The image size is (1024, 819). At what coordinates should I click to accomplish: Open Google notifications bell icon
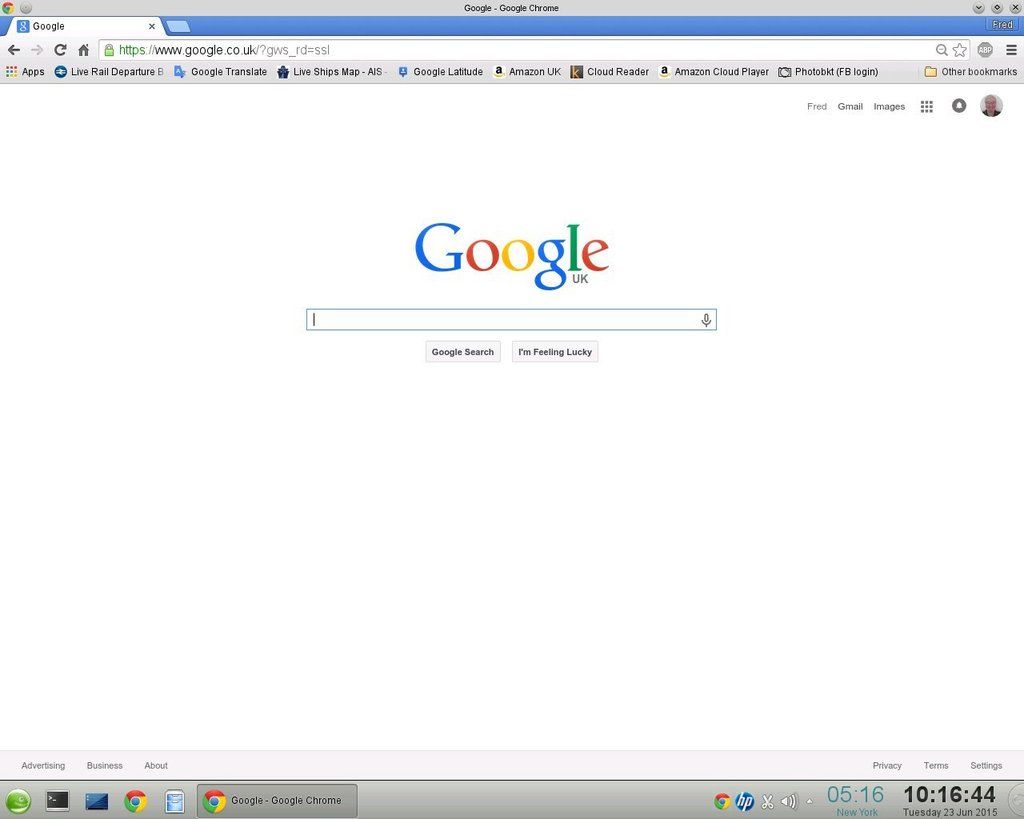pos(959,106)
